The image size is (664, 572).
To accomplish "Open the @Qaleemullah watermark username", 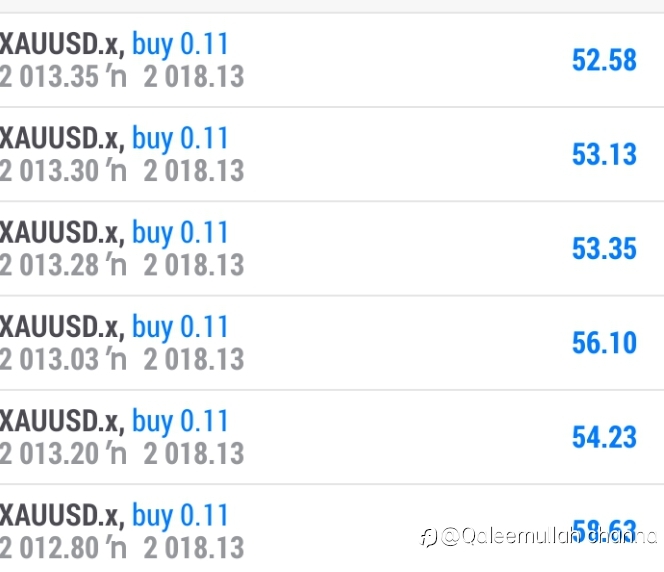I will point(548,537).
